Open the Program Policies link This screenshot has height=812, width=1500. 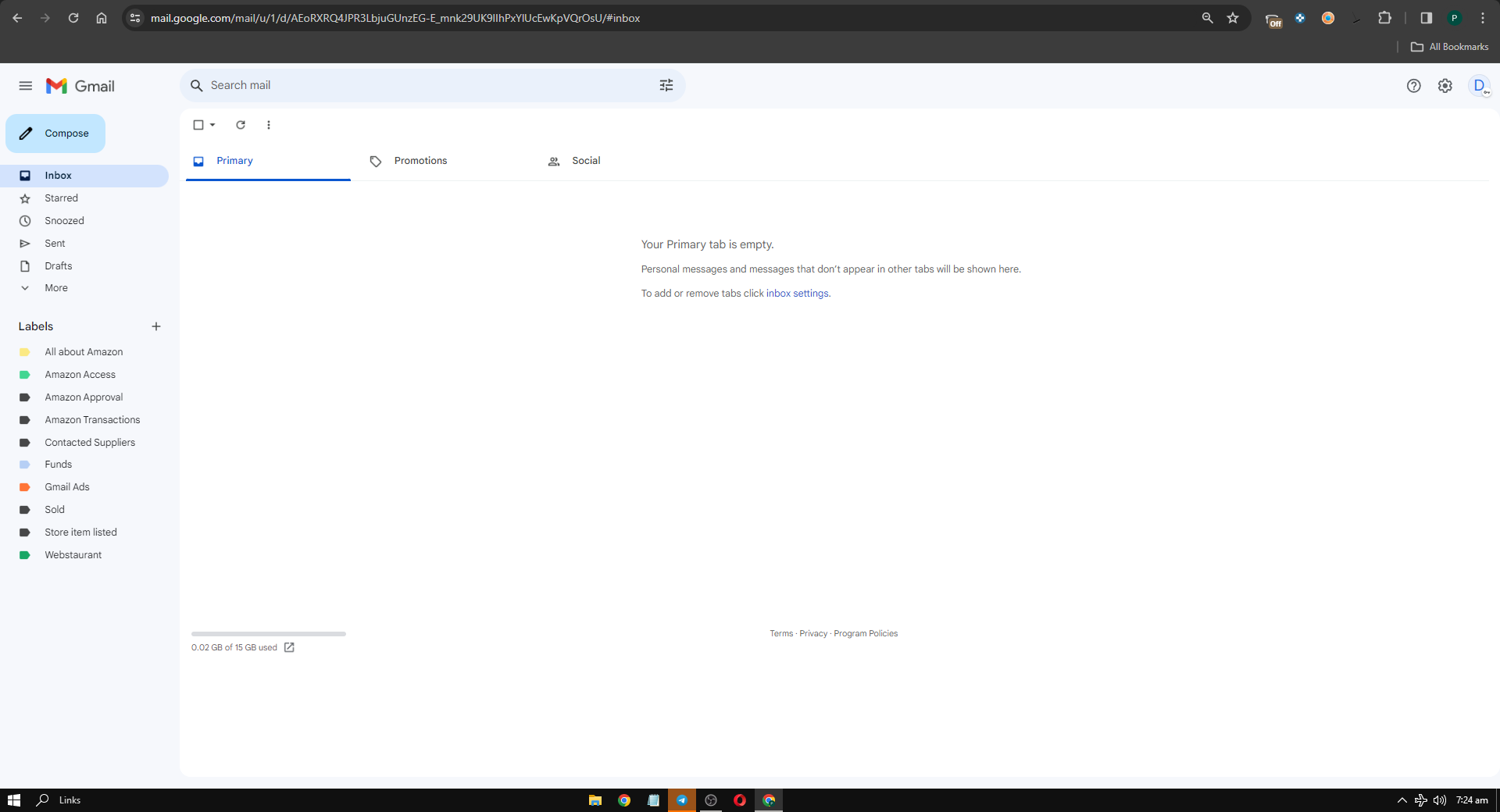point(866,634)
